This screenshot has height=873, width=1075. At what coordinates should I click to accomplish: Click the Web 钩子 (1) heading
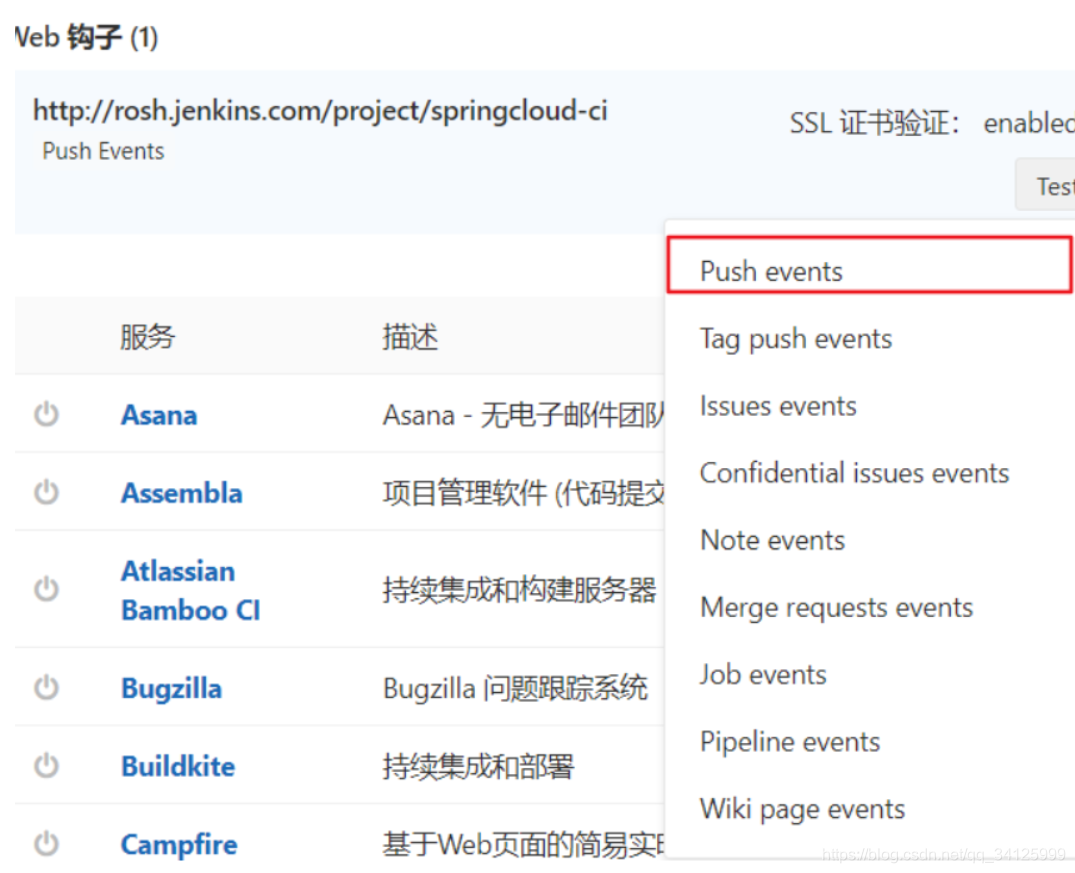(x=86, y=37)
